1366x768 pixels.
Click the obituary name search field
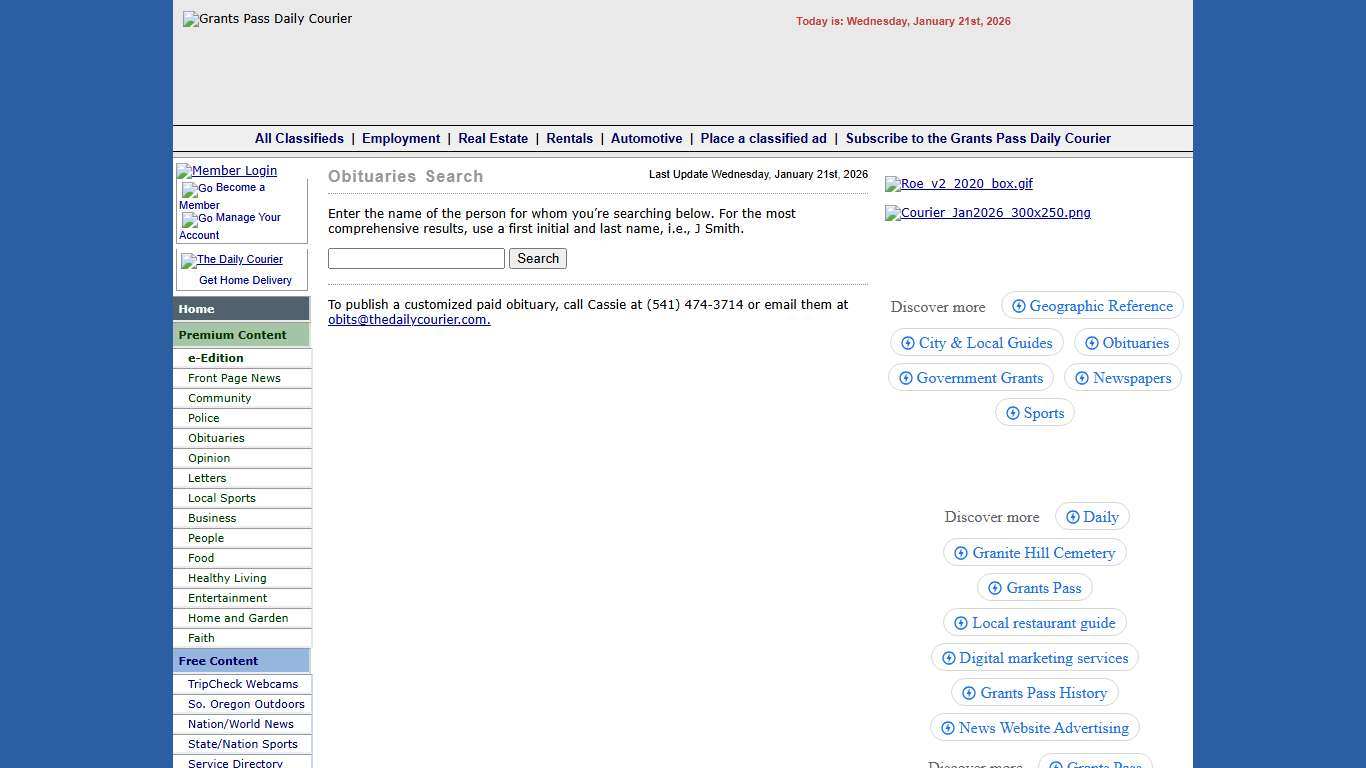coord(415,258)
